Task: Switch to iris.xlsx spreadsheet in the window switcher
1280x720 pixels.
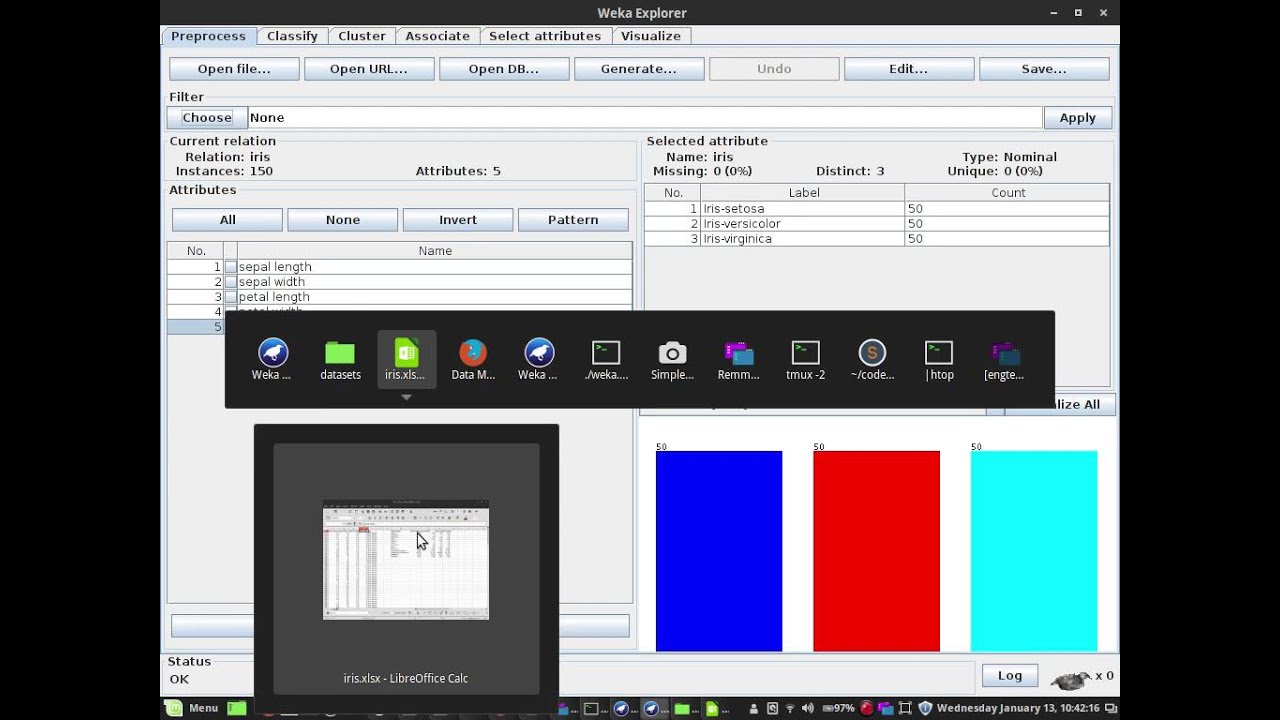Action: click(x=405, y=360)
